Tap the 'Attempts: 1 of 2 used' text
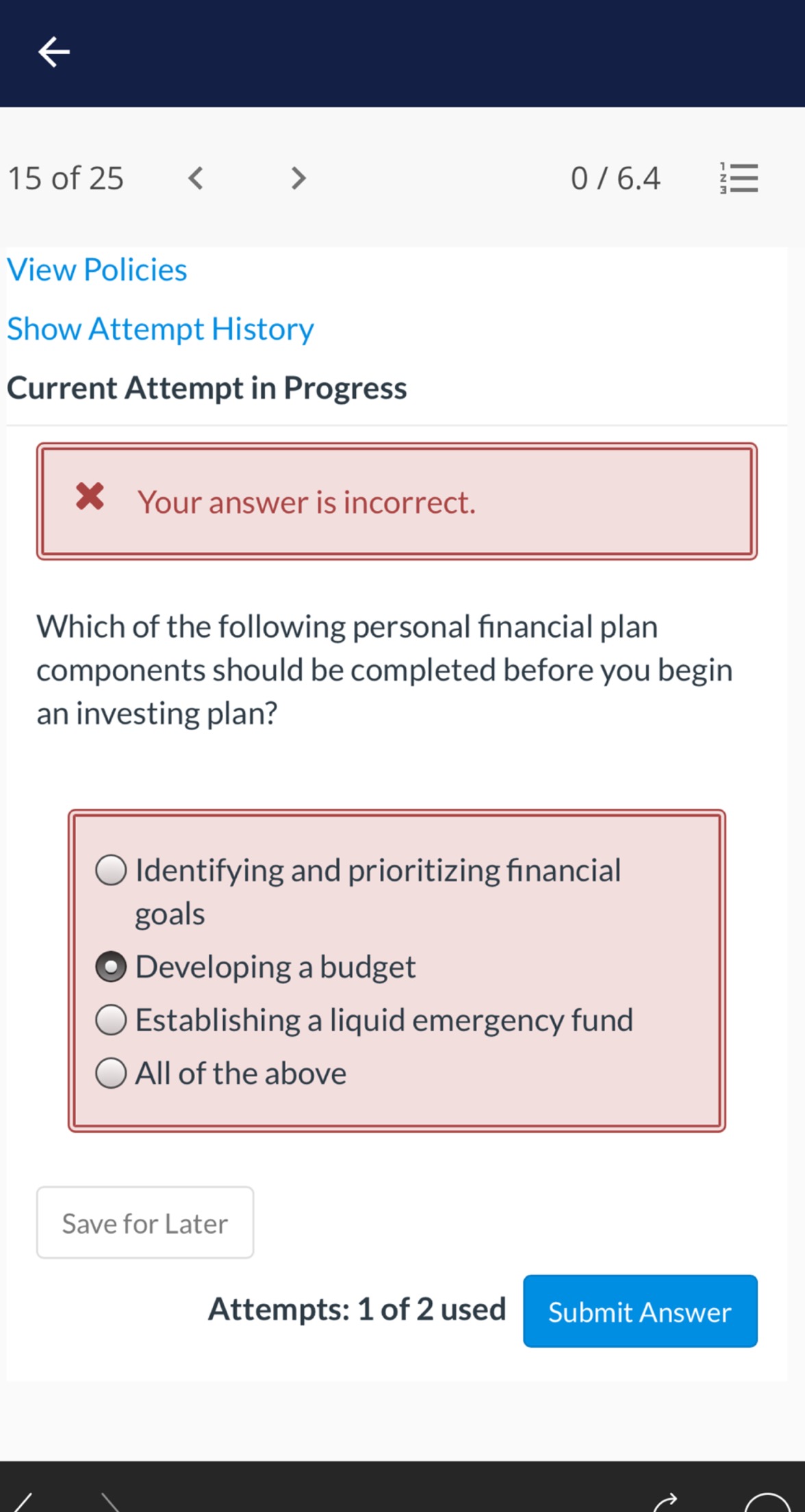Viewport: 805px width, 1512px height. (x=357, y=1309)
